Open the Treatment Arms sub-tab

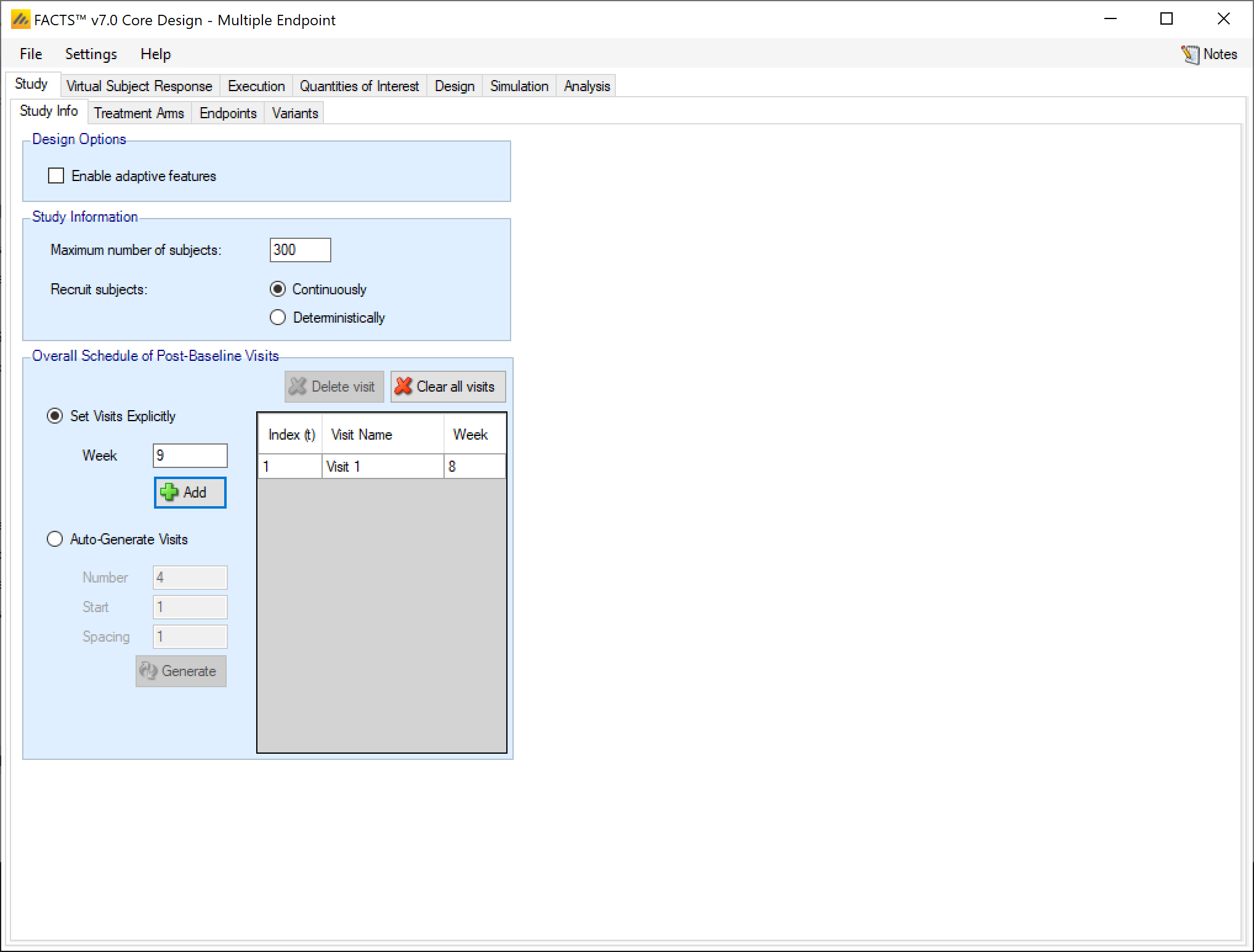point(139,113)
